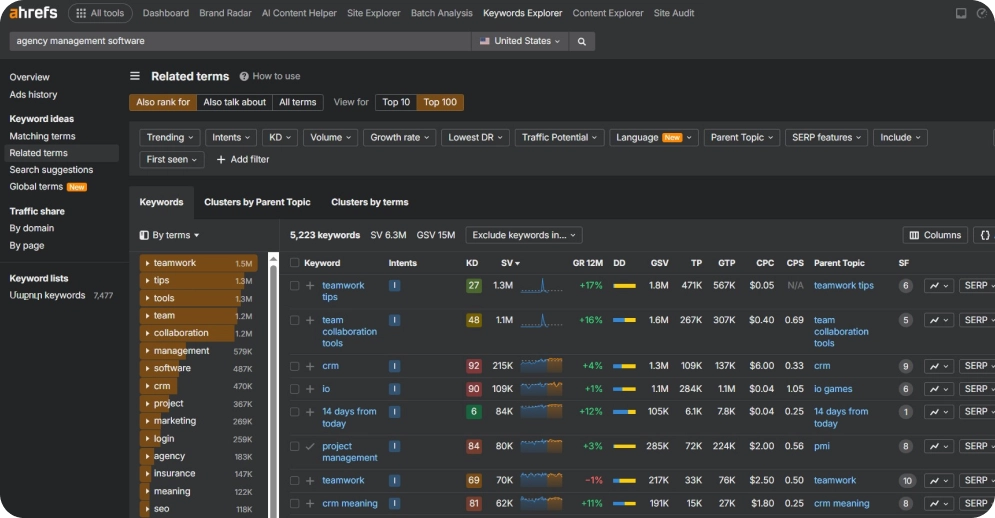Screen dimensions: 995x518
Task: Check the project management row checkbox
Action: pos(294,446)
